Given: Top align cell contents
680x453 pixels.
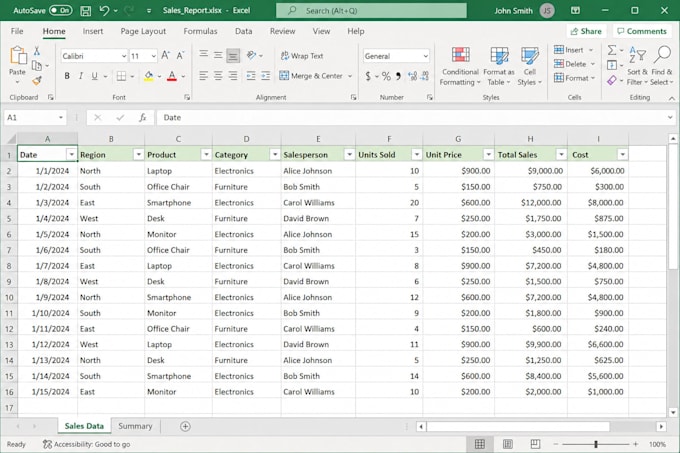Looking at the screenshot, I should (x=203, y=55).
